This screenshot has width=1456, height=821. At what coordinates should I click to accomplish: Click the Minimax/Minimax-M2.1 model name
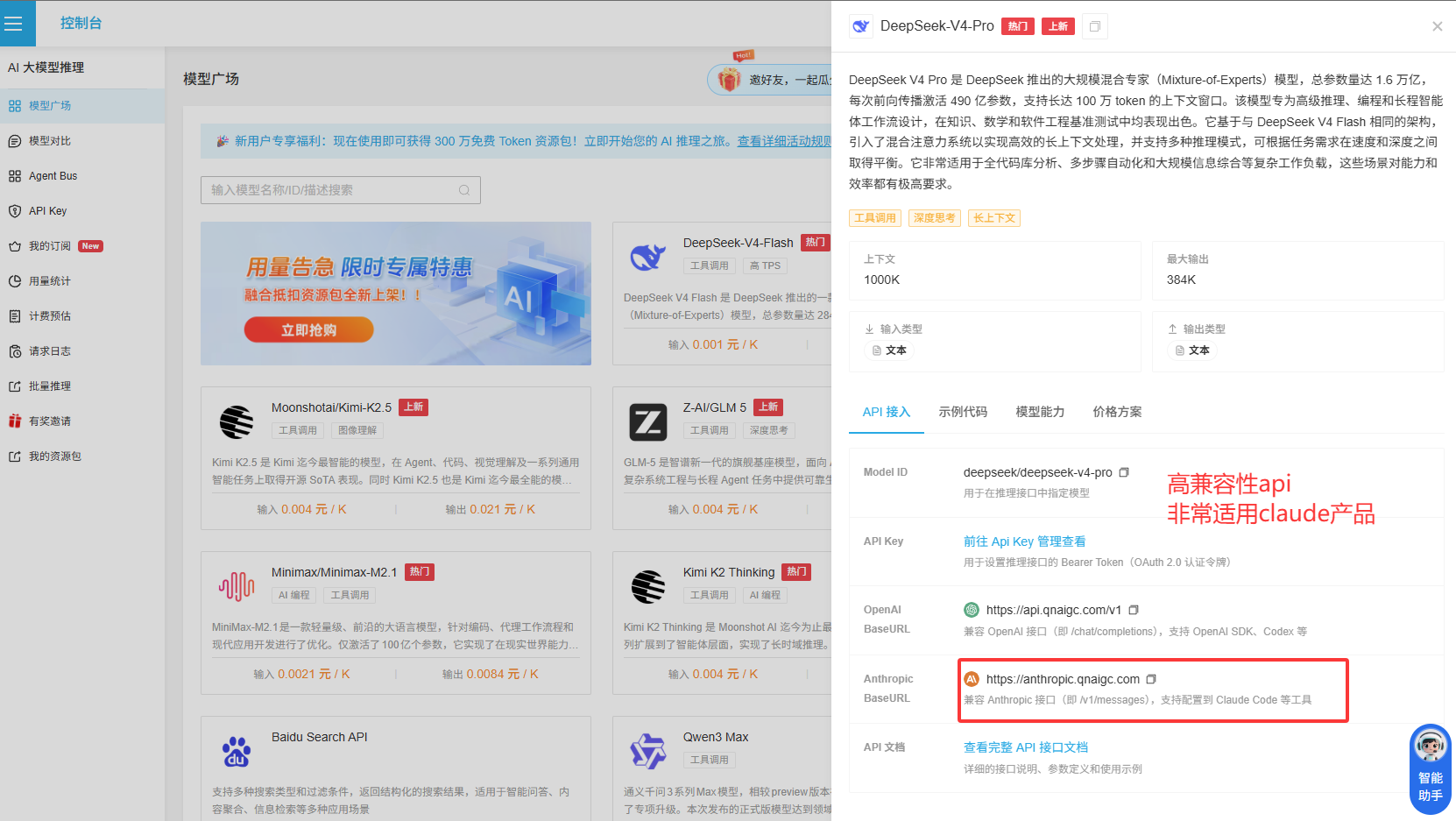[335, 572]
